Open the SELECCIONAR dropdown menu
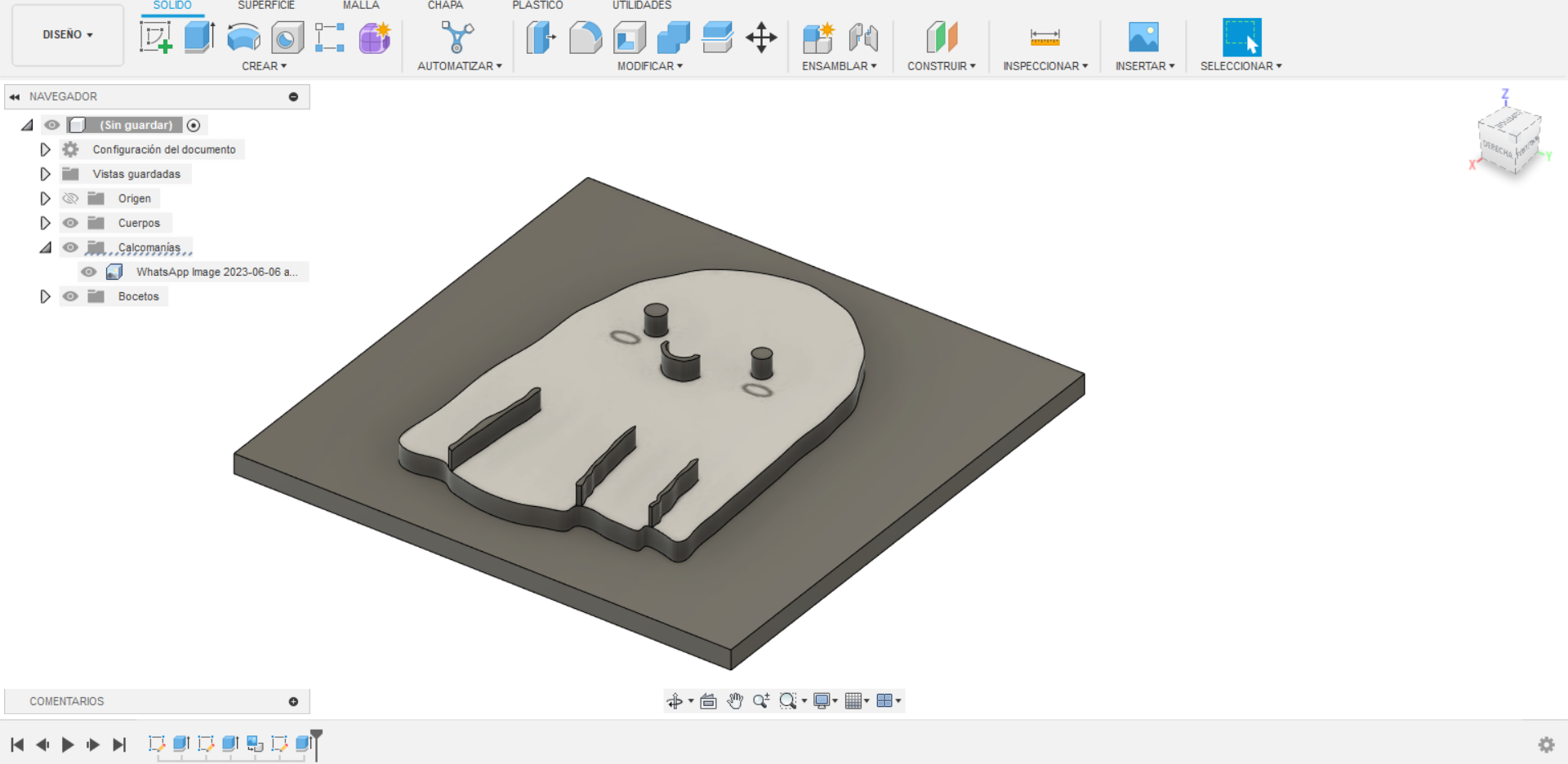The image size is (1568, 764). pos(1241,66)
